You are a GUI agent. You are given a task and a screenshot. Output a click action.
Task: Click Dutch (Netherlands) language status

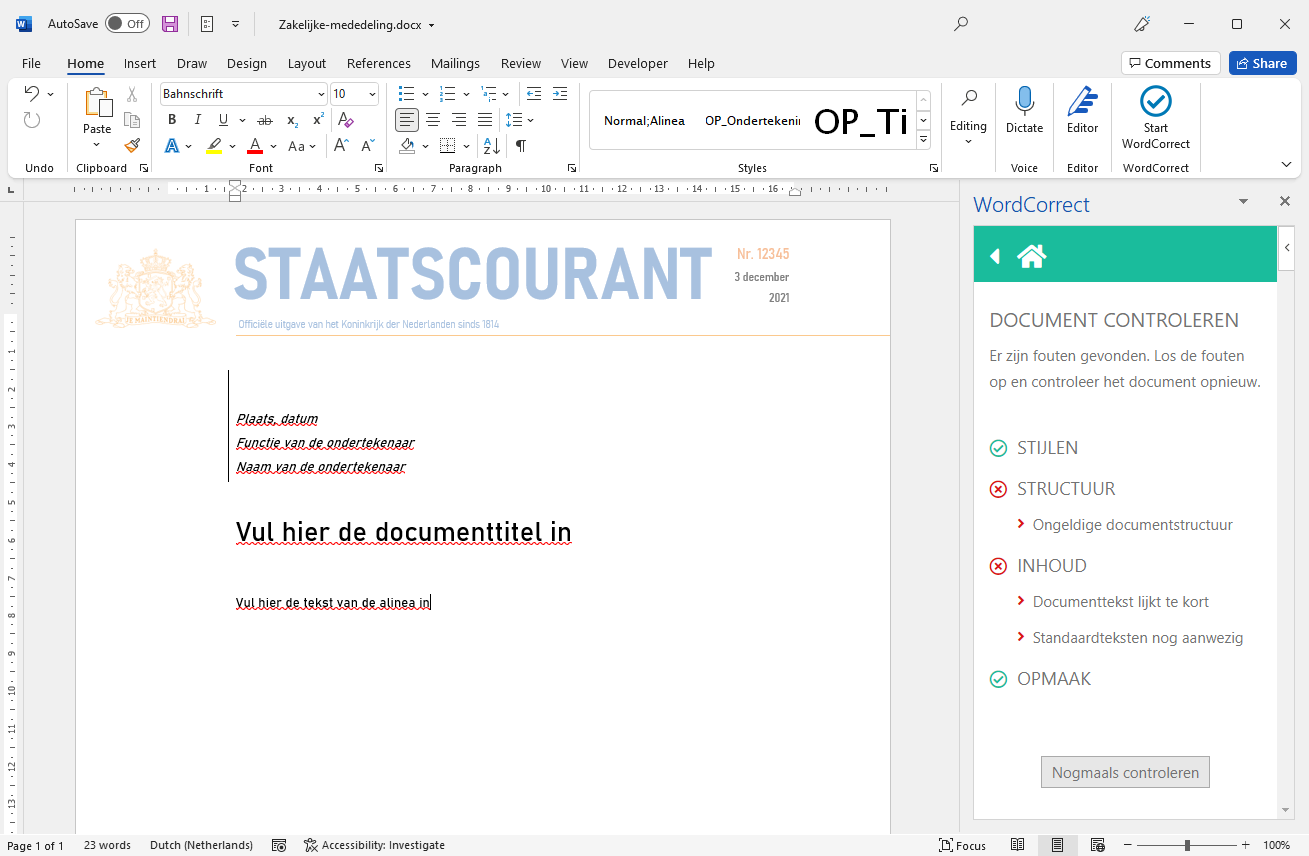click(x=201, y=845)
